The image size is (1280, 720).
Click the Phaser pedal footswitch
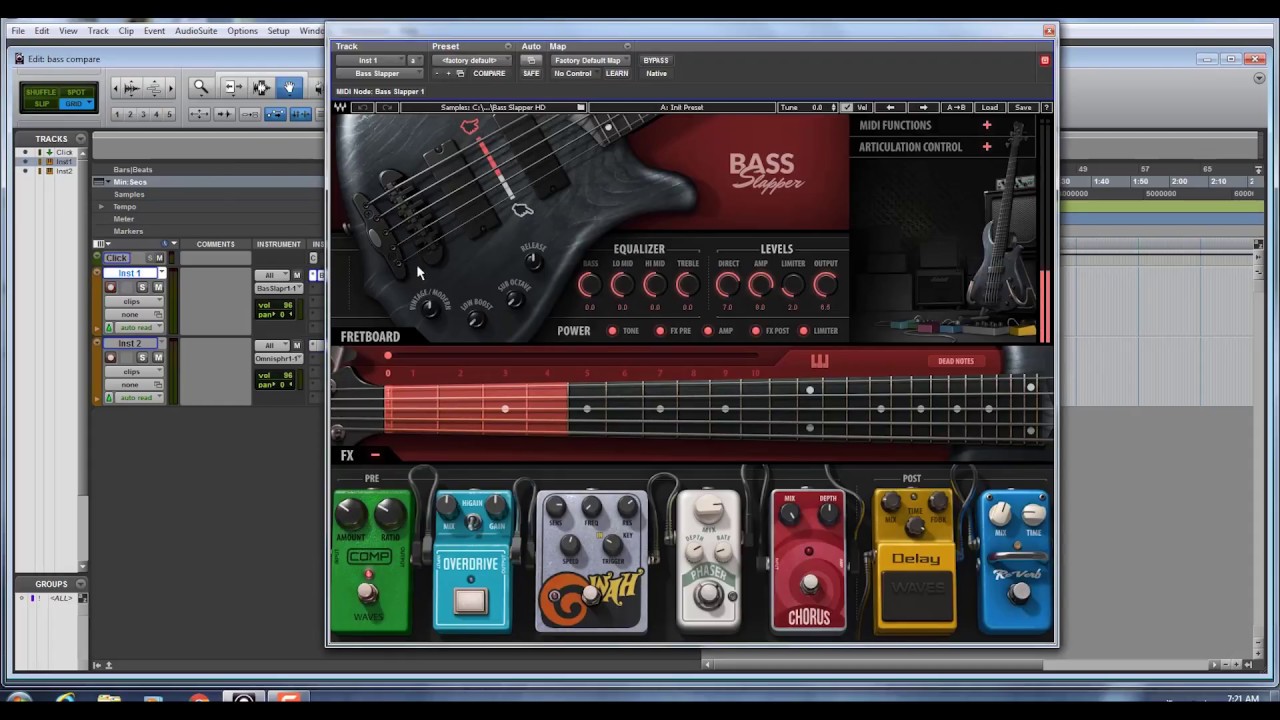[709, 595]
